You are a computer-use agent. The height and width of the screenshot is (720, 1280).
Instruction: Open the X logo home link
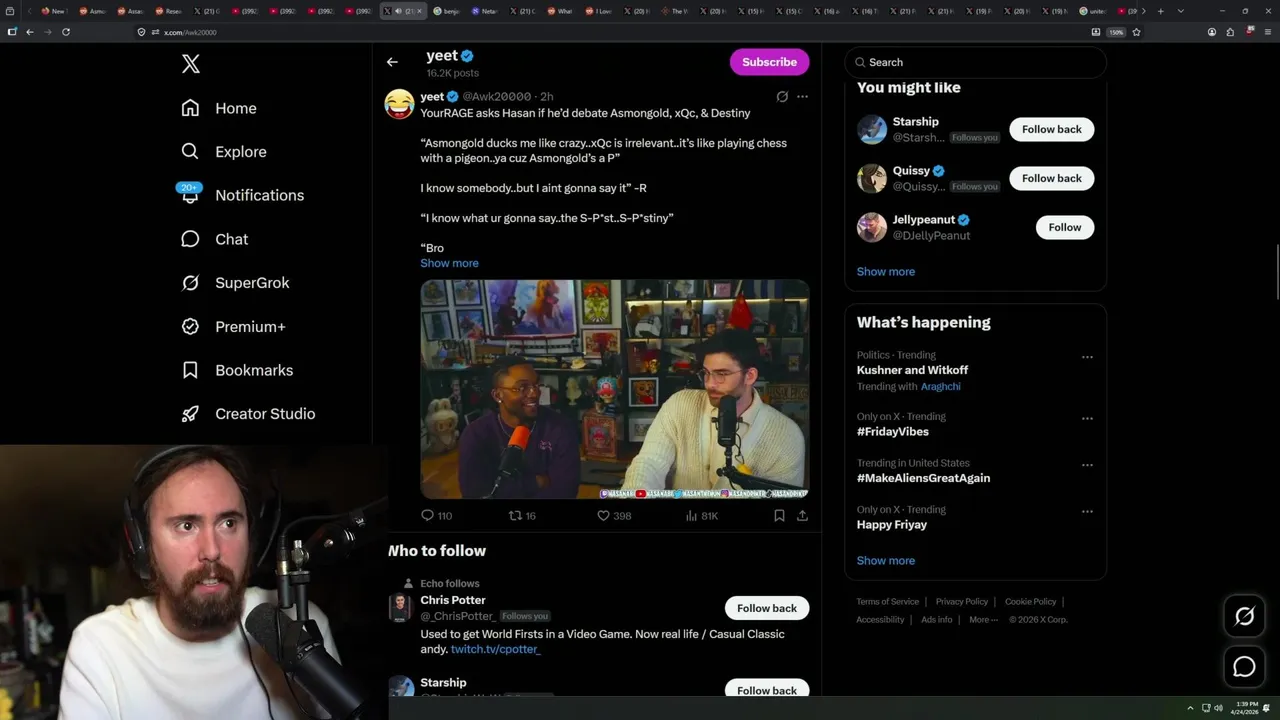[x=191, y=64]
